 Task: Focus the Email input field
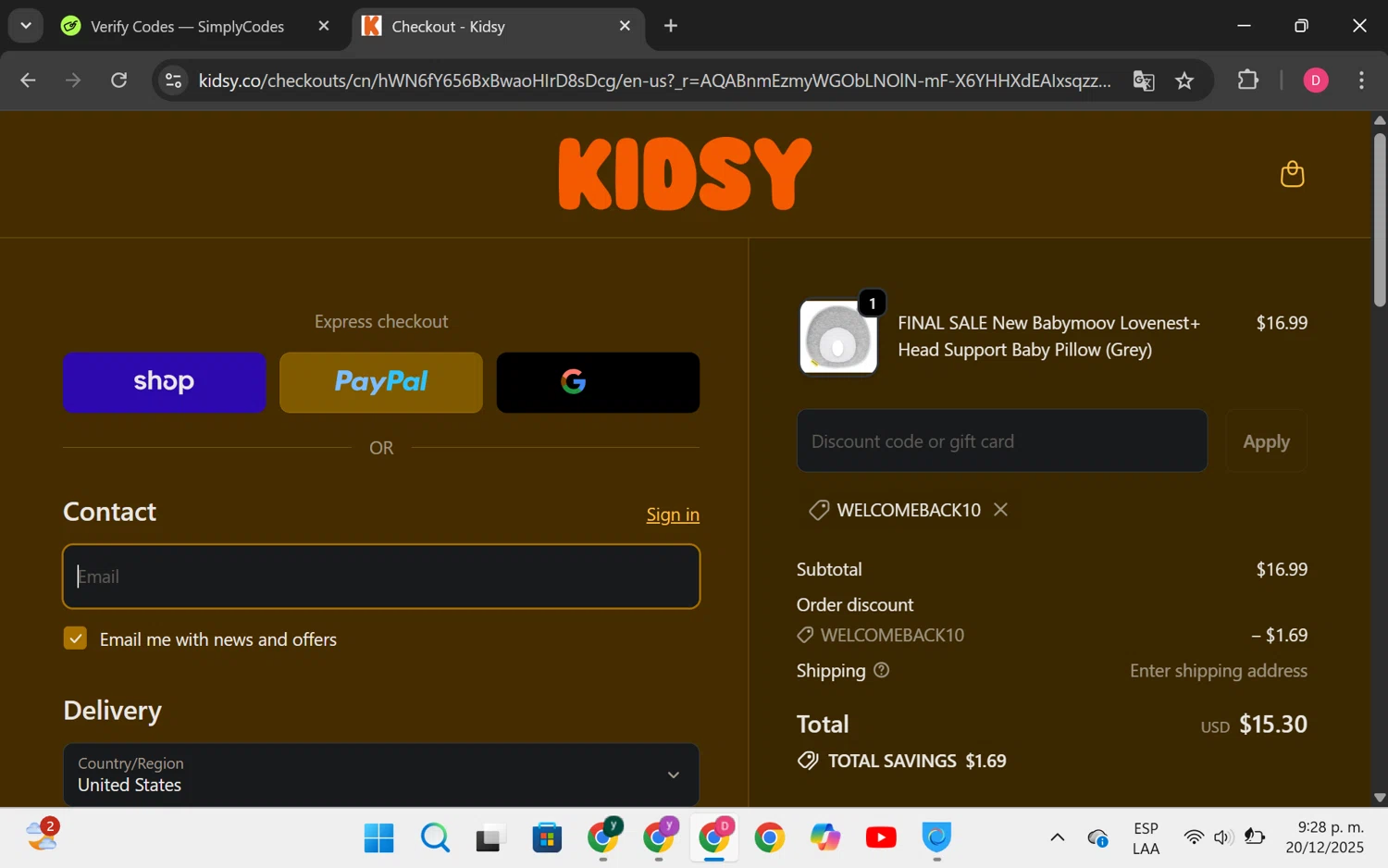pos(381,577)
